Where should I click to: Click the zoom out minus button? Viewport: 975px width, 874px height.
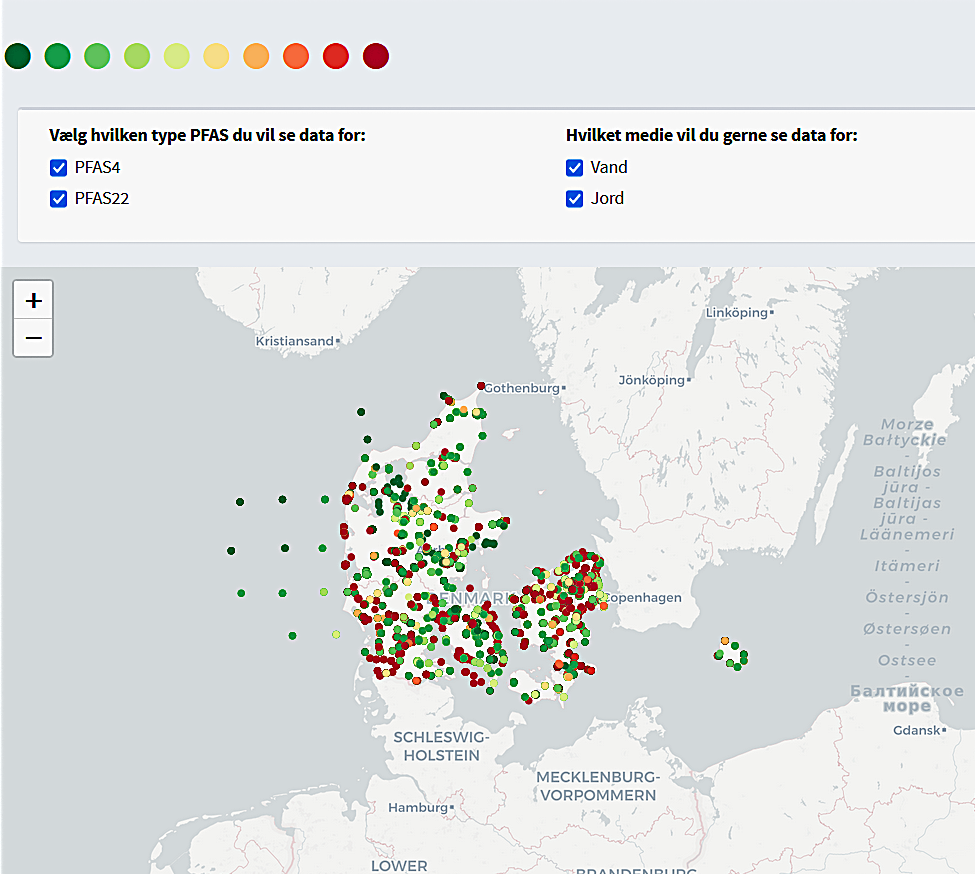tap(33, 338)
